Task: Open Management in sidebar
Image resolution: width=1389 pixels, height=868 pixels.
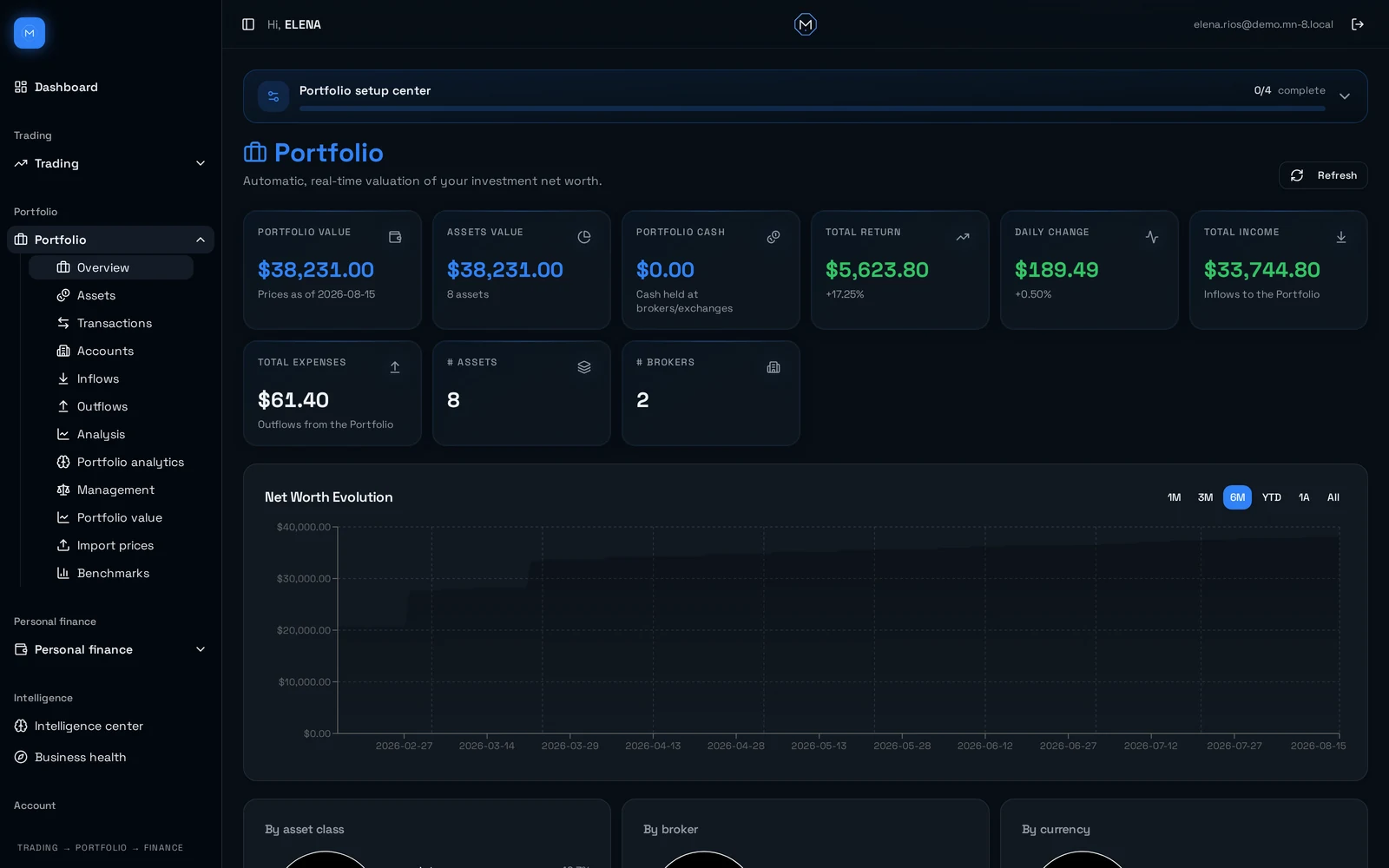Action: click(111, 490)
